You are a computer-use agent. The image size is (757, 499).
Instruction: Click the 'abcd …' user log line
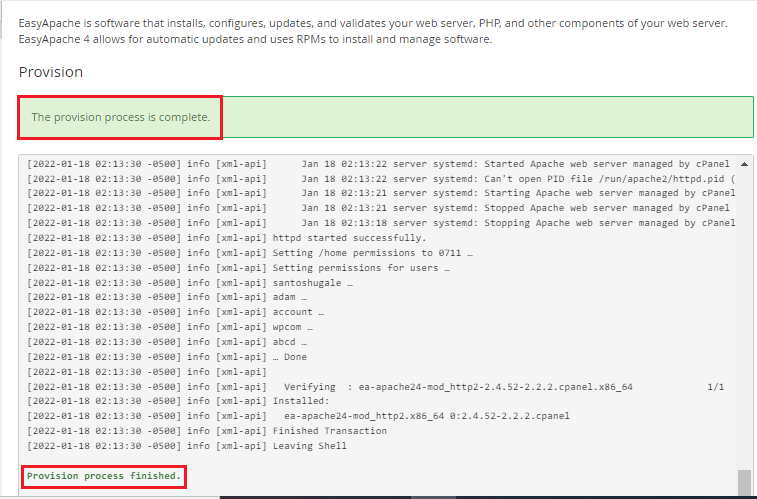point(167,342)
